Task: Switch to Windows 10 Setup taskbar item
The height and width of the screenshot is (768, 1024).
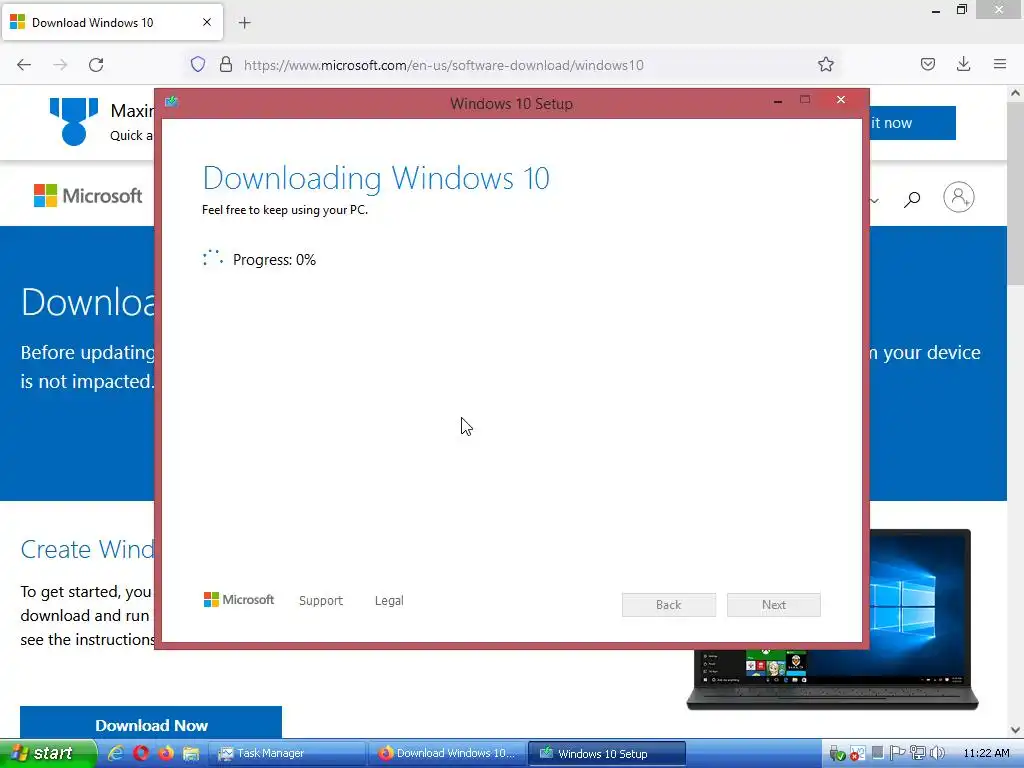Action: [x=607, y=753]
